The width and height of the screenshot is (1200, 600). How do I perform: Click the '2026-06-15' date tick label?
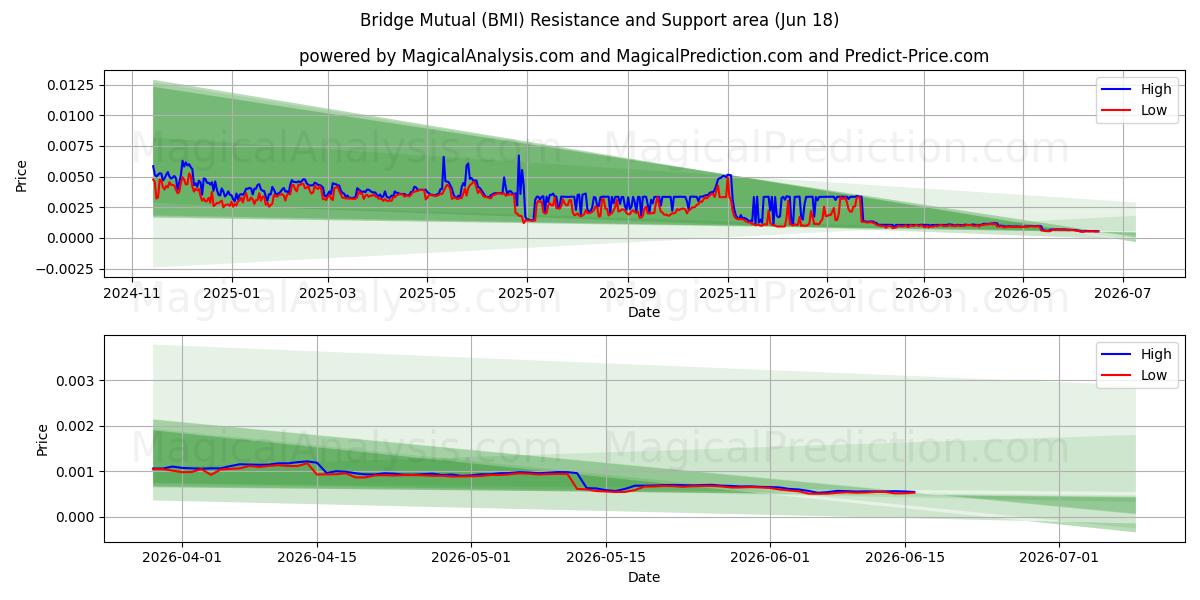905,557
